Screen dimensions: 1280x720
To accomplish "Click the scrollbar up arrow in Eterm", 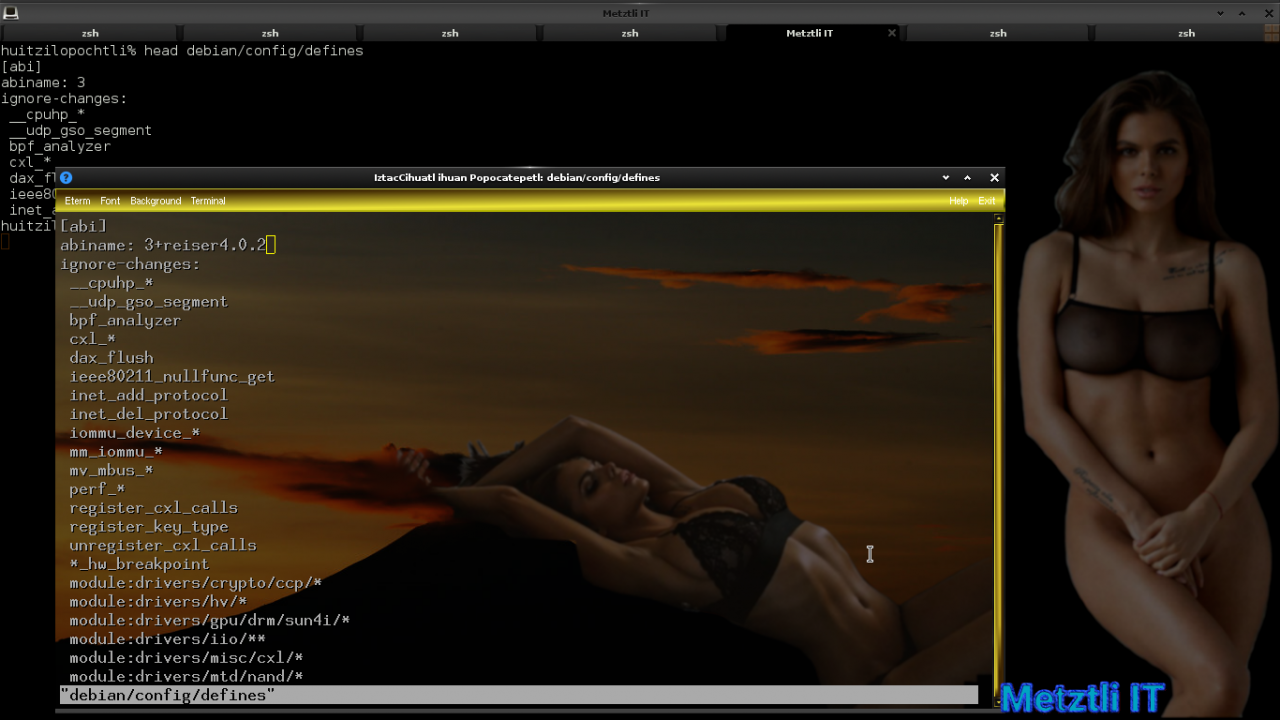I will click(998, 219).
